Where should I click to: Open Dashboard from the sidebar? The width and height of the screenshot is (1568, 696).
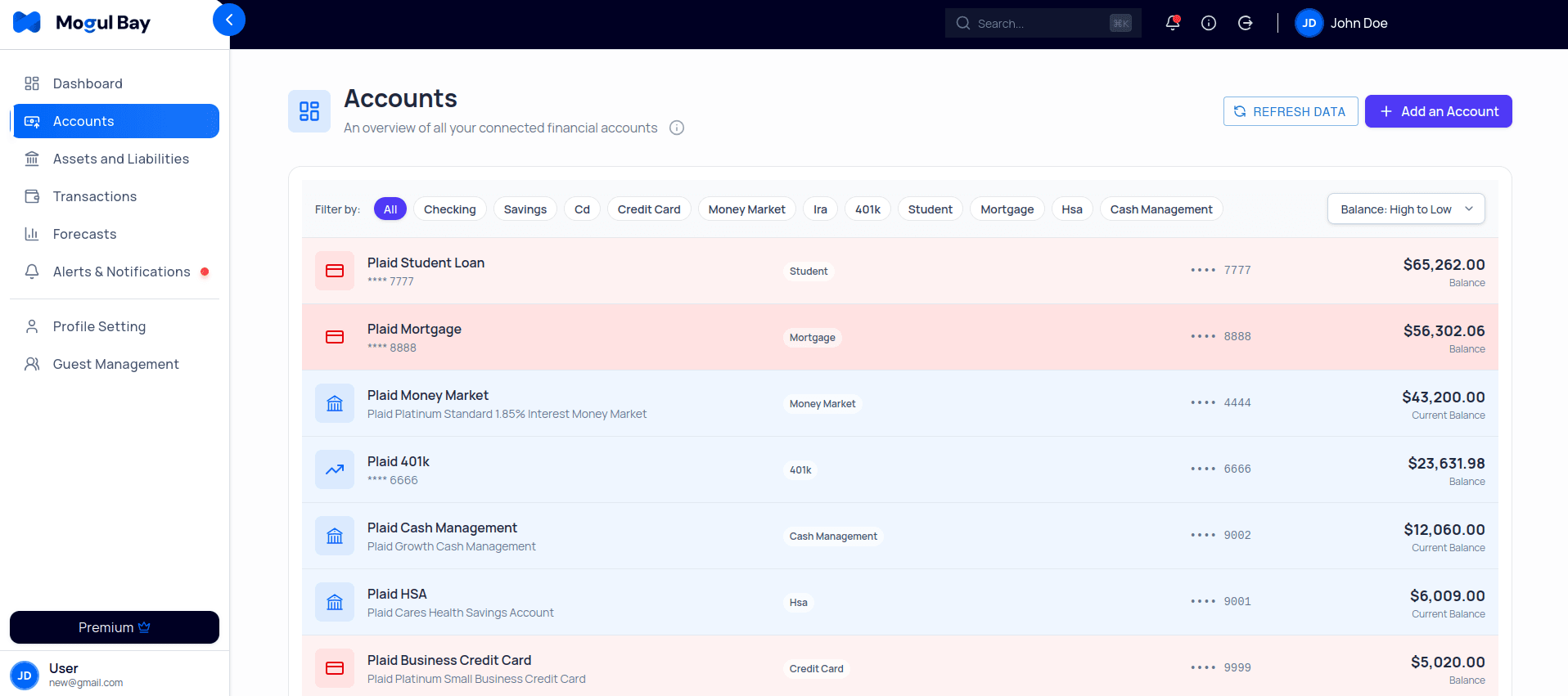click(115, 83)
